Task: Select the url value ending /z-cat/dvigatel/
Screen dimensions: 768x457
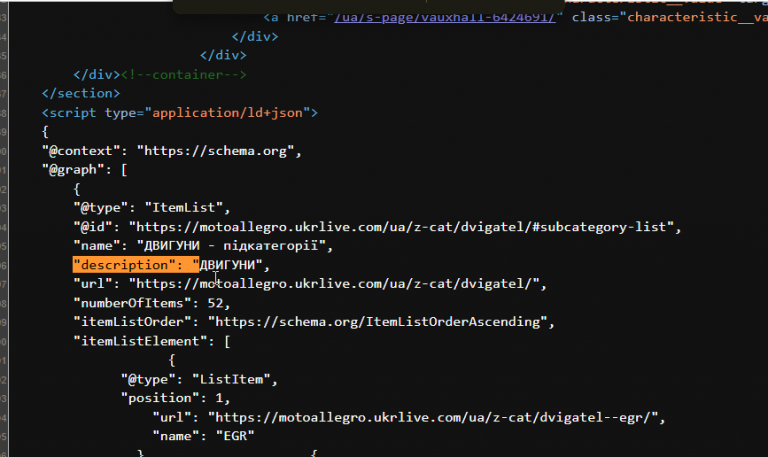Action: [x=334, y=284]
